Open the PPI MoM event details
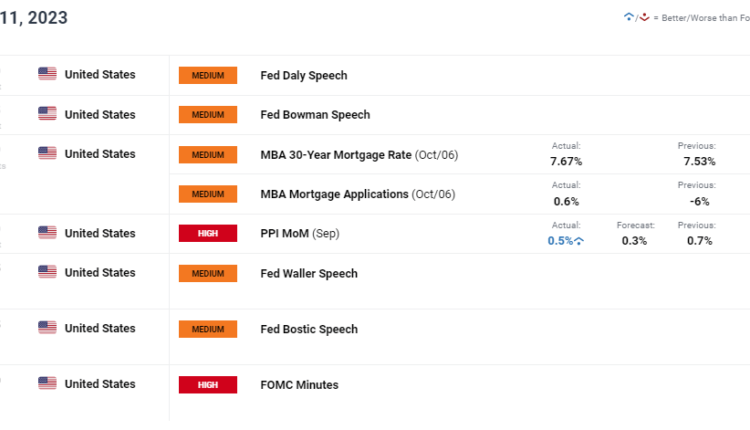Viewport: 750px width, 430px height. [284, 234]
